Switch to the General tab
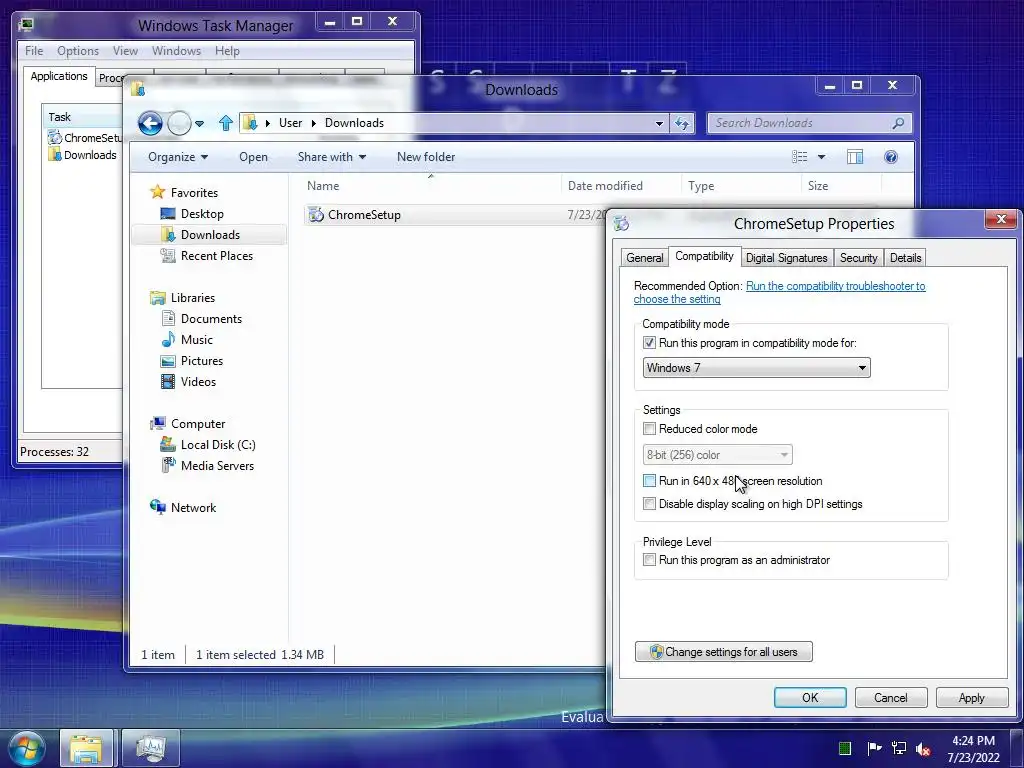Viewport: 1024px width, 768px height. pyautogui.click(x=645, y=258)
